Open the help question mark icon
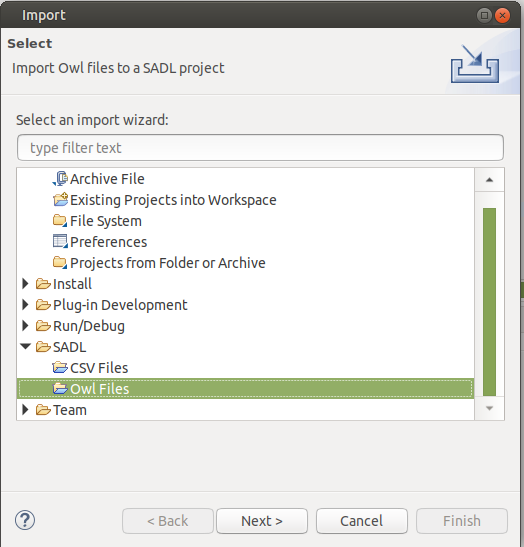The image size is (524, 547). (25, 520)
